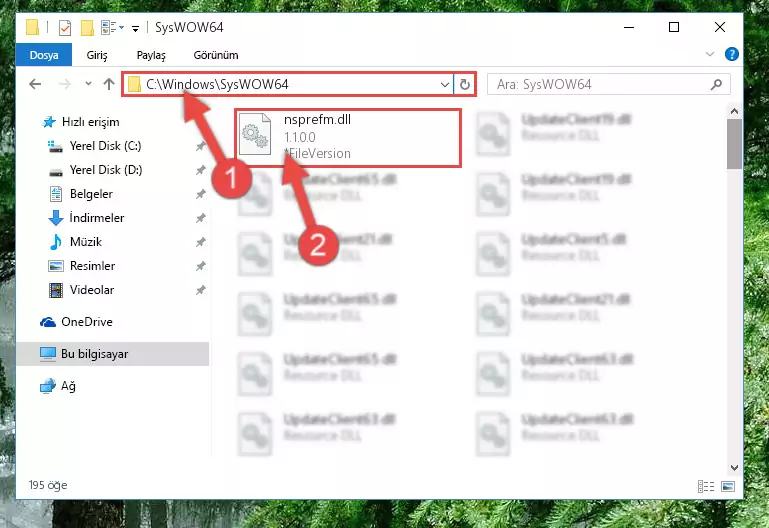Go up one folder level
The height and width of the screenshot is (528, 769).
point(109,84)
